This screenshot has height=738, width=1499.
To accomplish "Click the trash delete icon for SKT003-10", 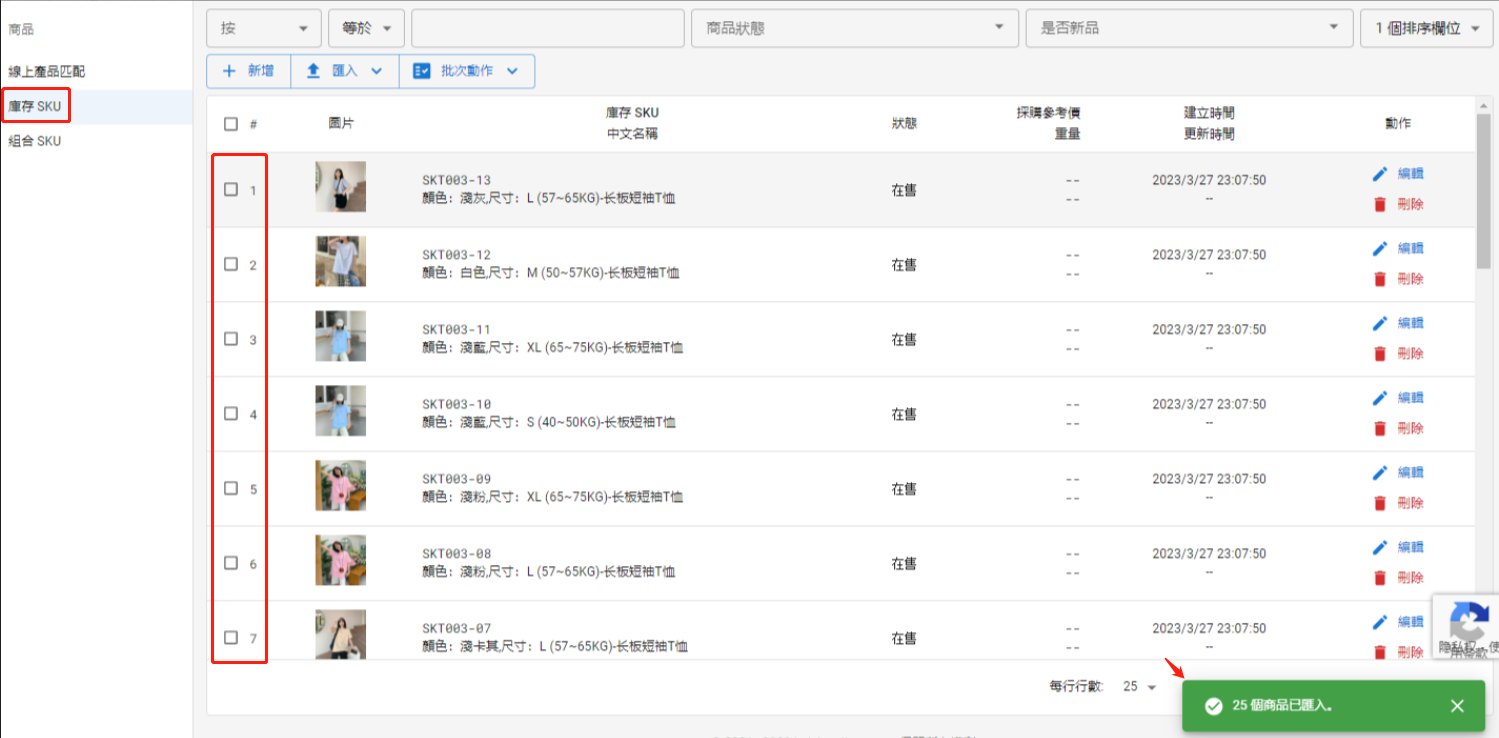I will click(x=1380, y=428).
